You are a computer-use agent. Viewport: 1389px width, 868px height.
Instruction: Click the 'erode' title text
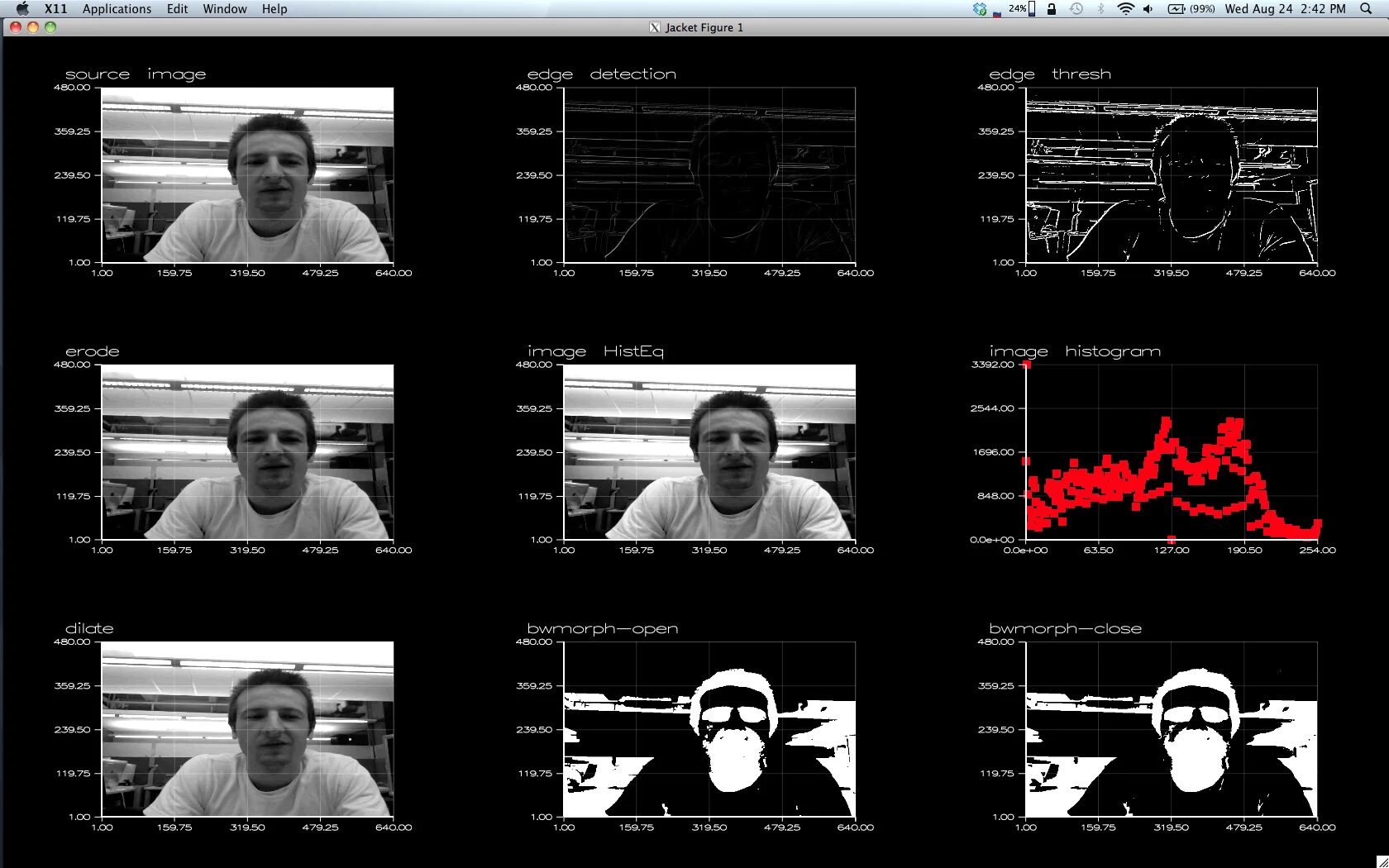click(93, 351)
